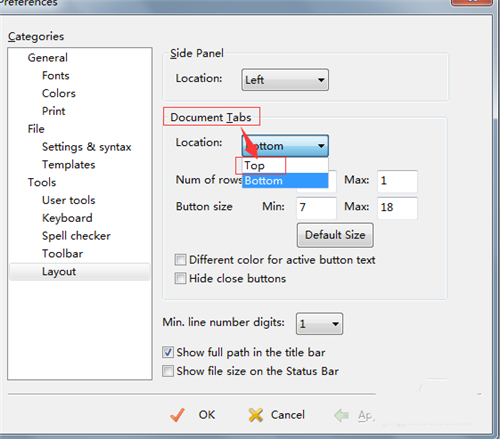Click the orange OK checkmark icon
500x439 pixels.
click(x=177, y=415)
